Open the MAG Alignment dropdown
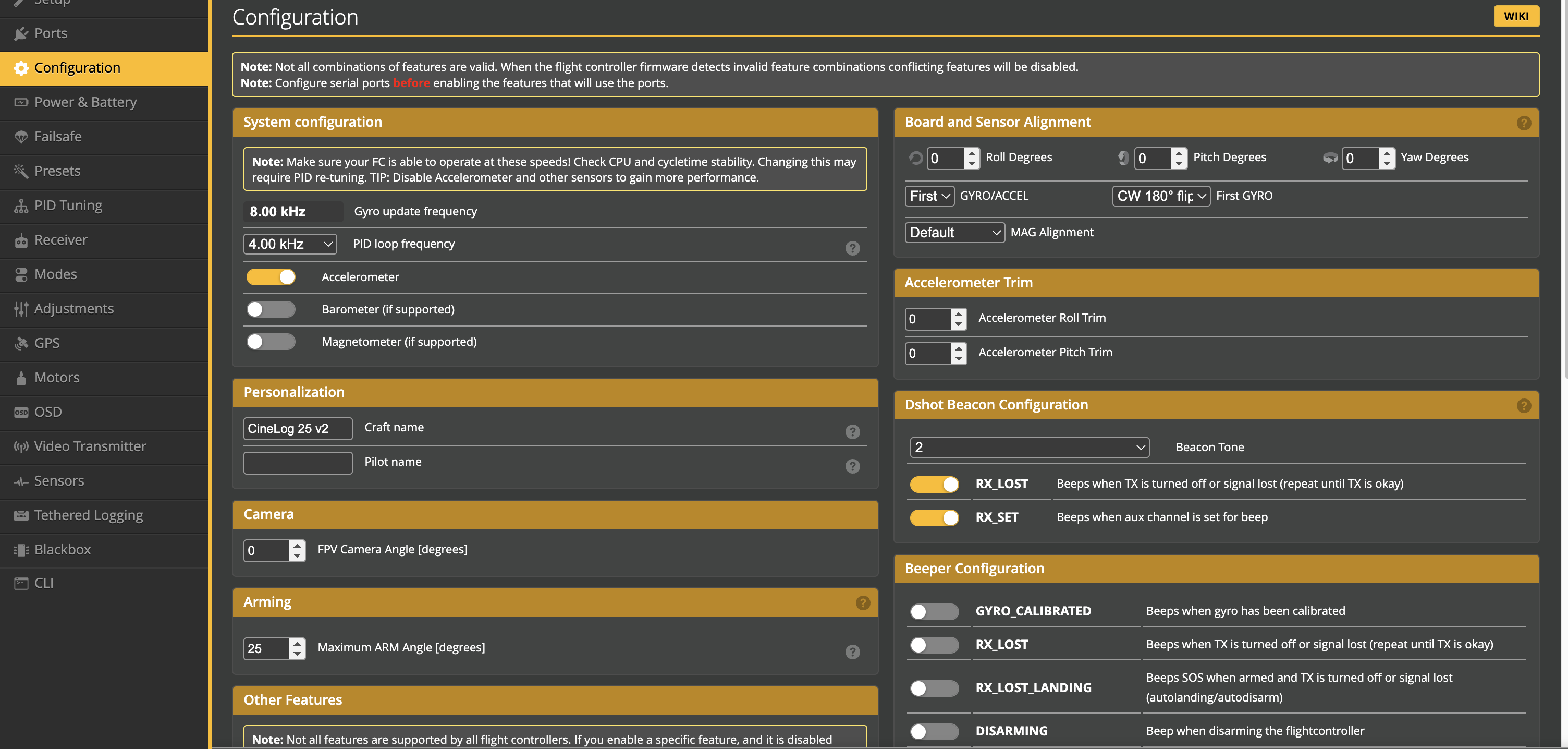 pos(954,233)
